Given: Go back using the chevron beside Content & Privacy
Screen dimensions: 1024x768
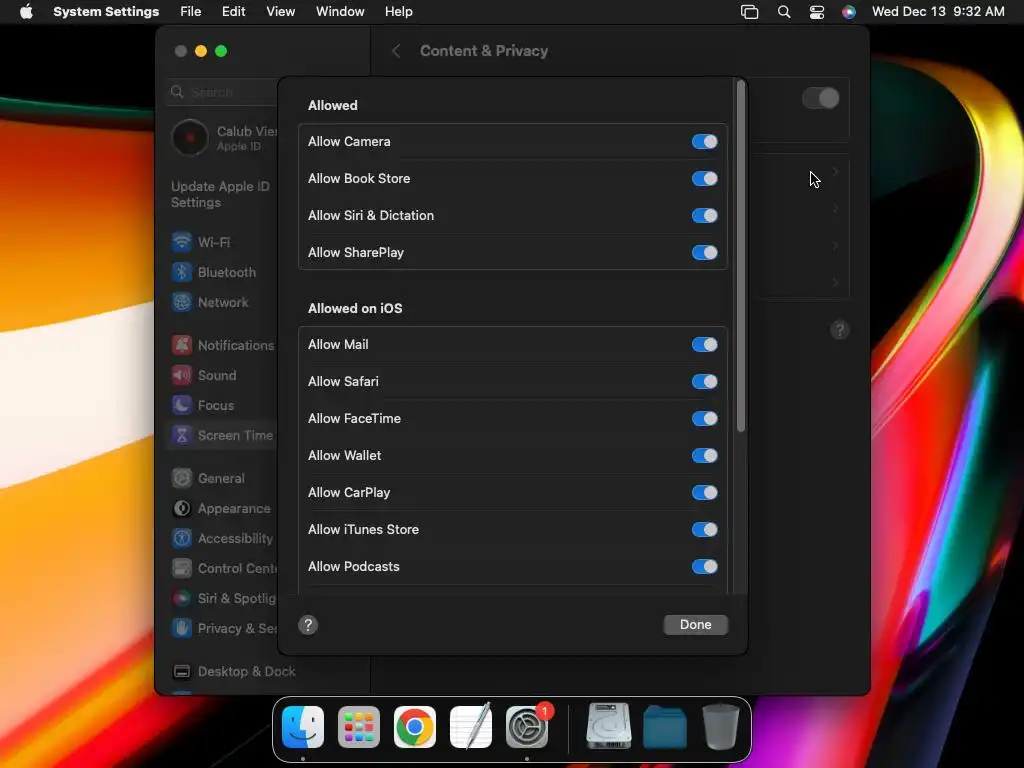Looking at the screenshot, I should click(396, 51).
